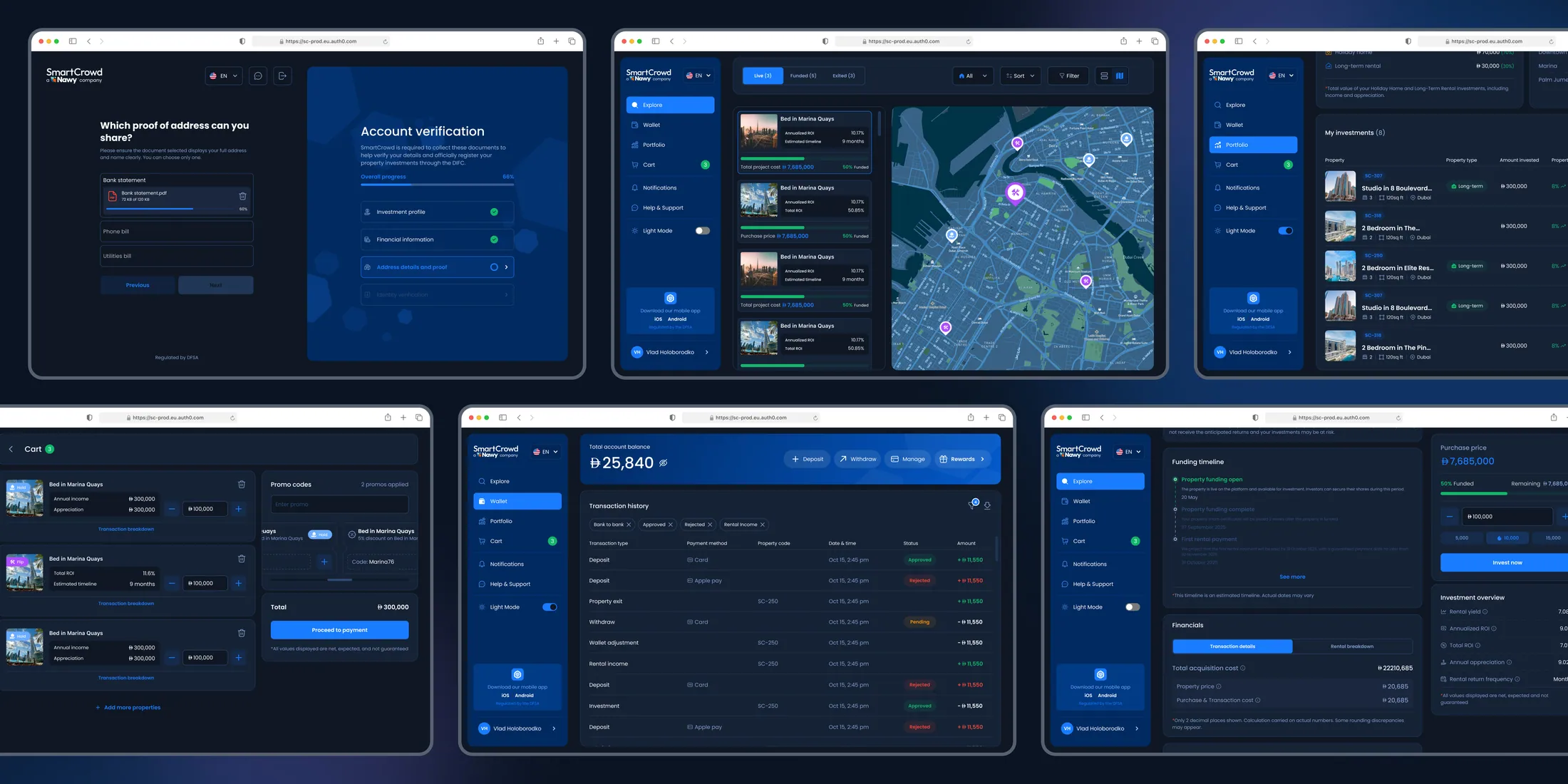Click the info icon next to Rental yield
The image size is (1568, 784).
click(1485, 612)
